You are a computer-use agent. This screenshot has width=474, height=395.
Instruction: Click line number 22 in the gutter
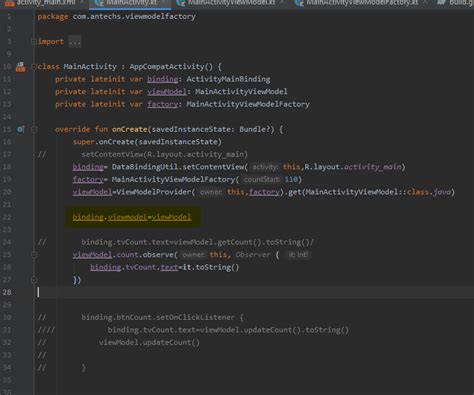[x=7, y=217]
